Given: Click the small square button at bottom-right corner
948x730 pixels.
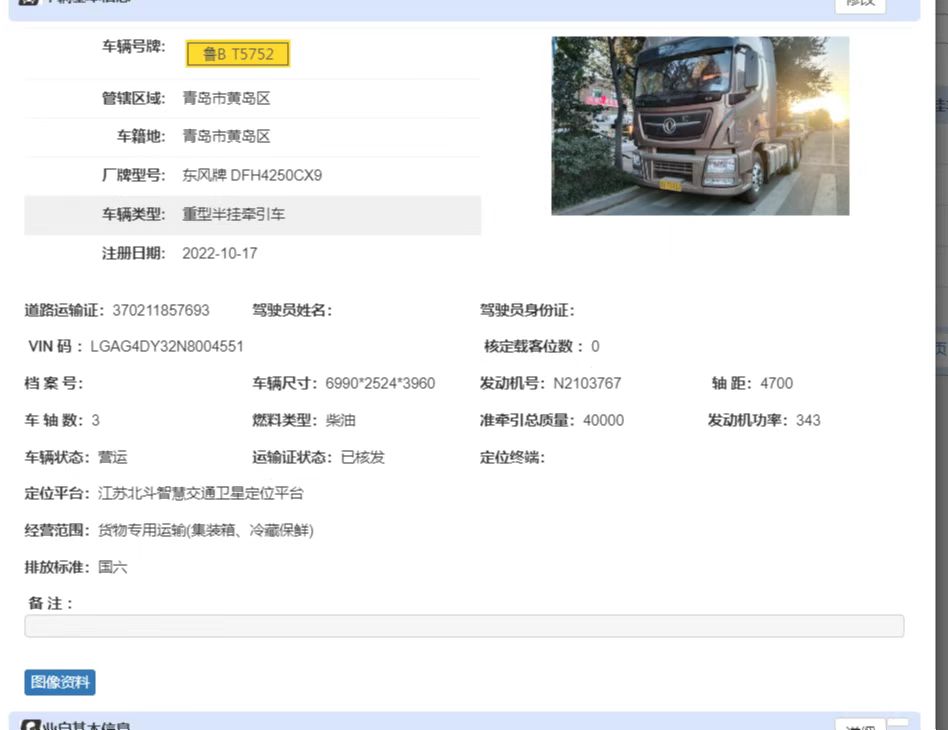Looking at the screenshot, I should 899,724.
